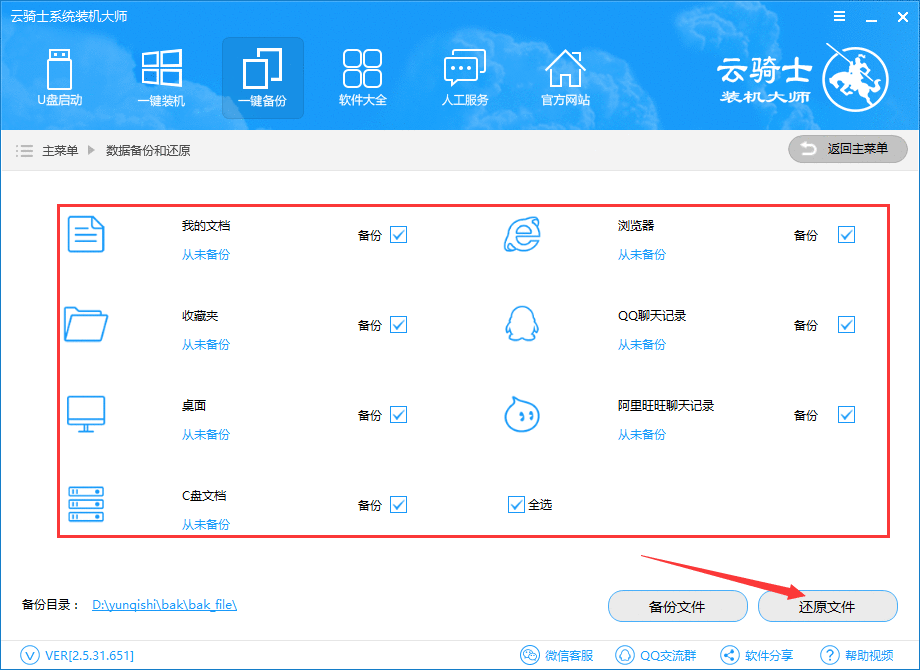Viewport: 920px width, 670px height.
Task: Click the 数据备份和还原 breadcrumb label
Action: 149,149
